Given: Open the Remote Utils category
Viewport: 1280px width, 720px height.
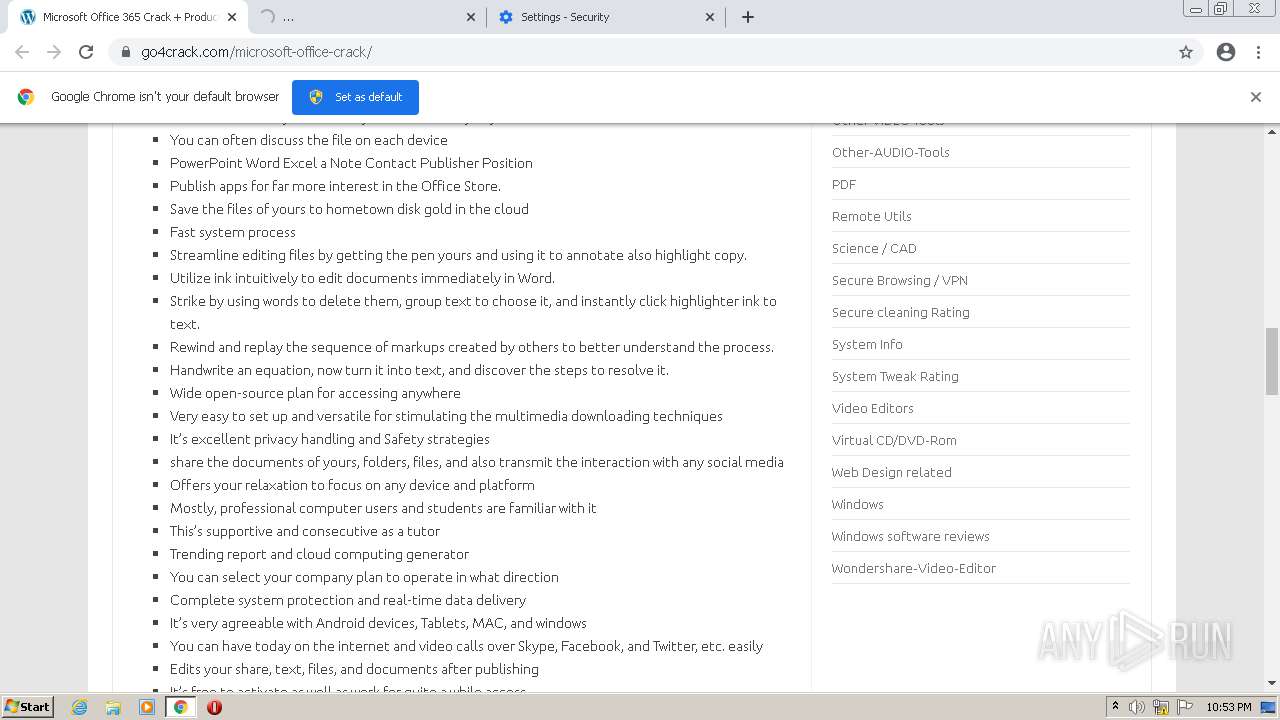Looking at the screenshot, I should tap(871, 216).
